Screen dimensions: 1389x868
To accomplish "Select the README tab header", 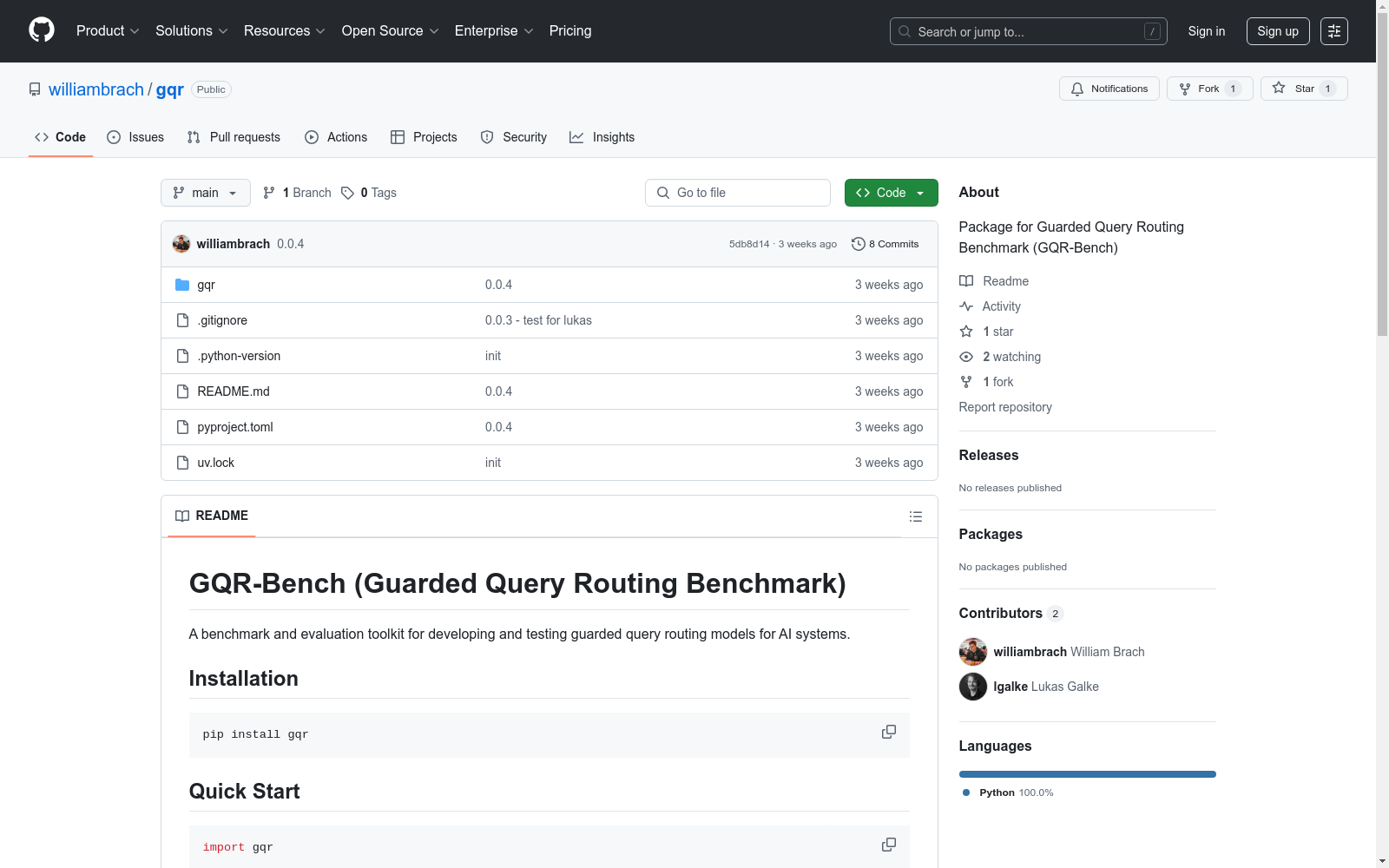I will point(212,516).
